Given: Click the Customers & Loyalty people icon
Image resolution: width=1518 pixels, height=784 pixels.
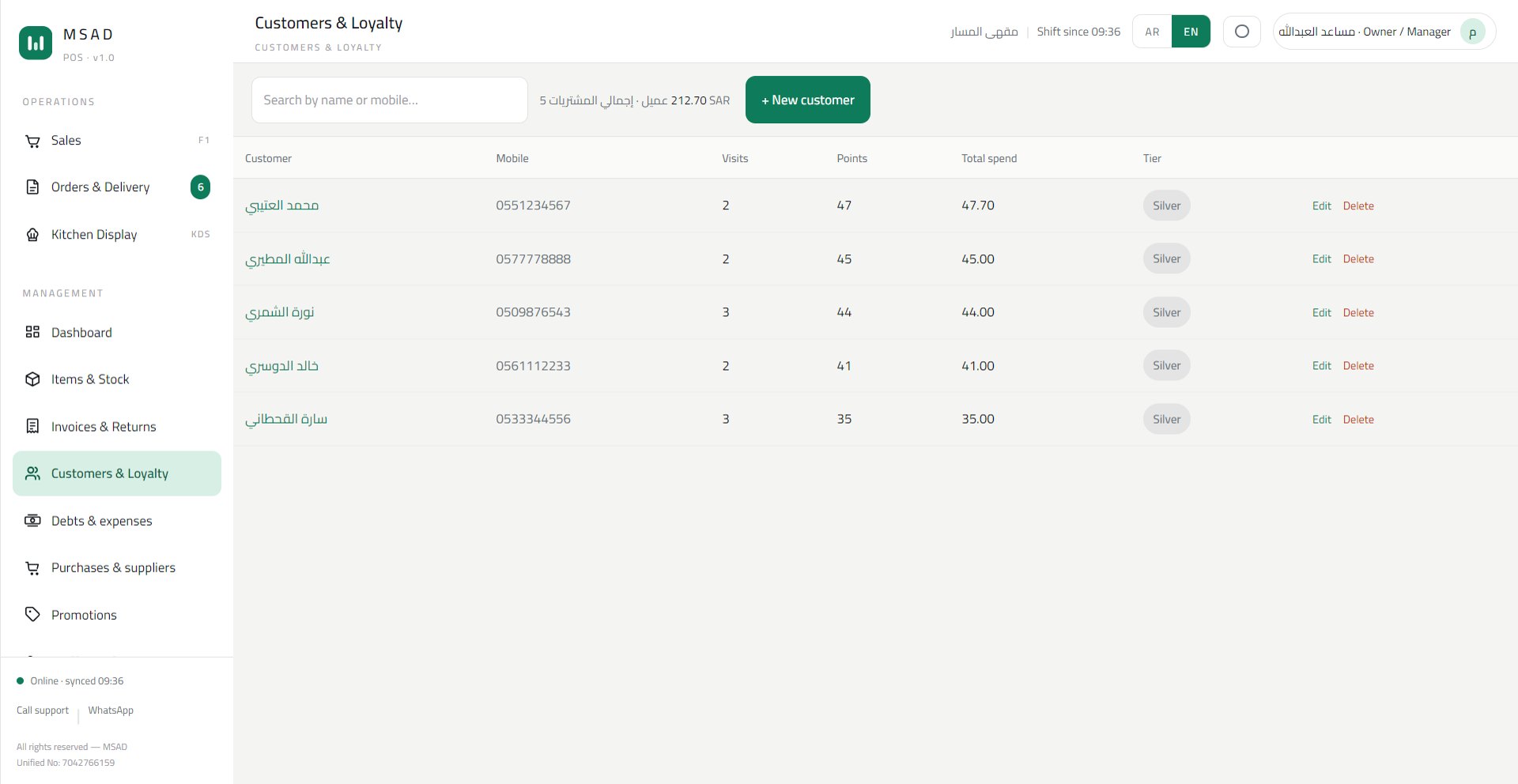Looking at the screenshot, I should (x=32, y=473).
